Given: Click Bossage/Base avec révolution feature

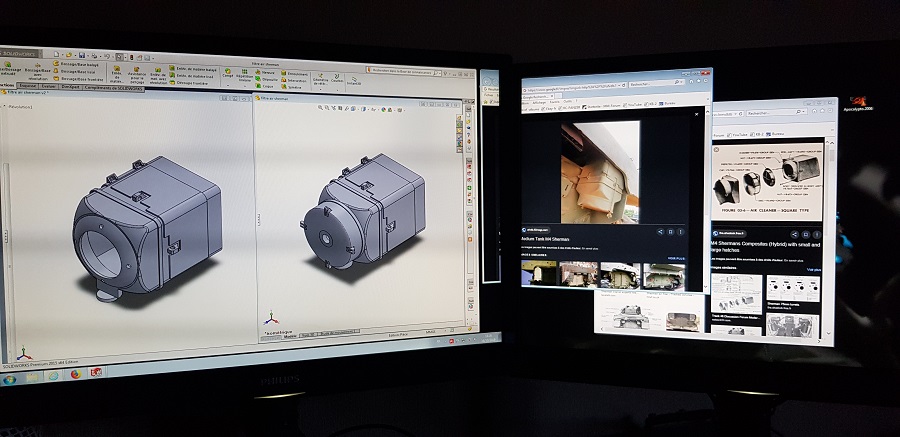Looking at the screenshot, I should point(38,73).
